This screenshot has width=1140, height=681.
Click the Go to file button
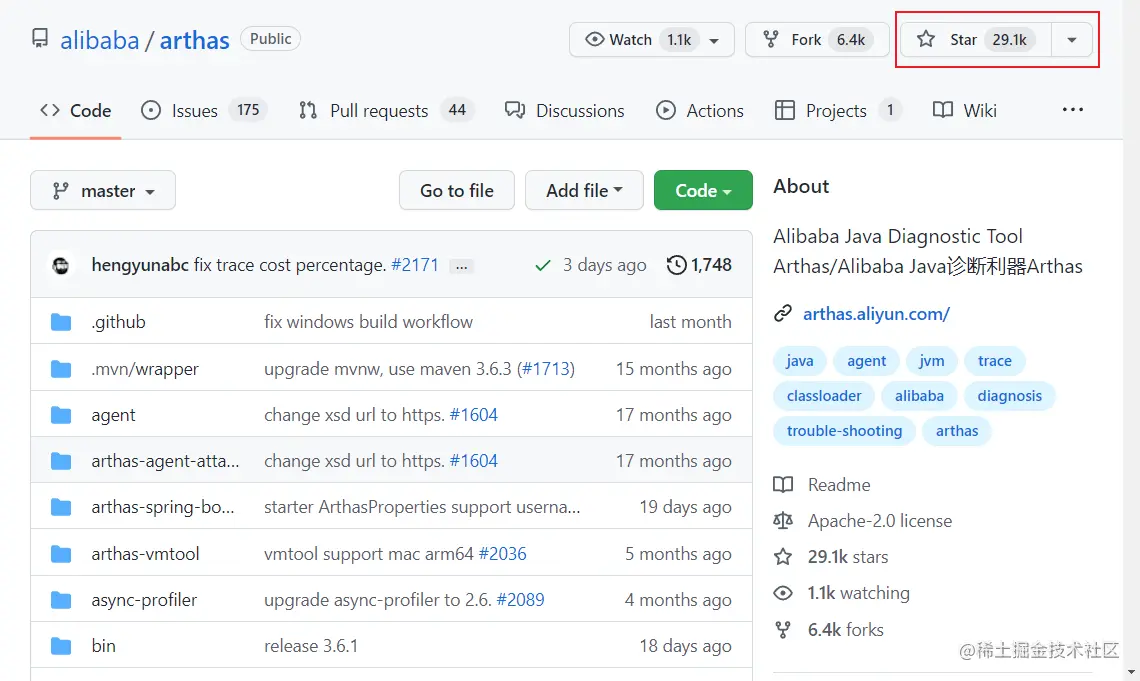click(457, 190)
